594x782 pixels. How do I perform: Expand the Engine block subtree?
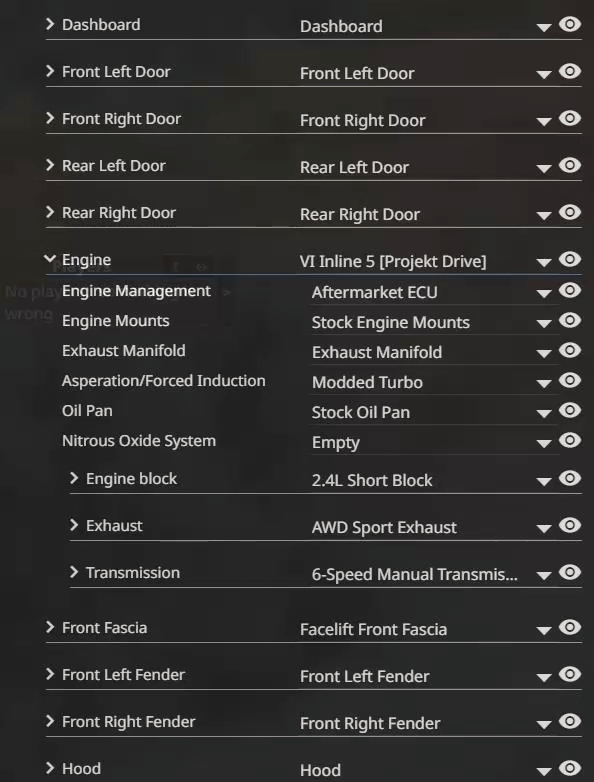pyautogui.click(x=74, y=478)
